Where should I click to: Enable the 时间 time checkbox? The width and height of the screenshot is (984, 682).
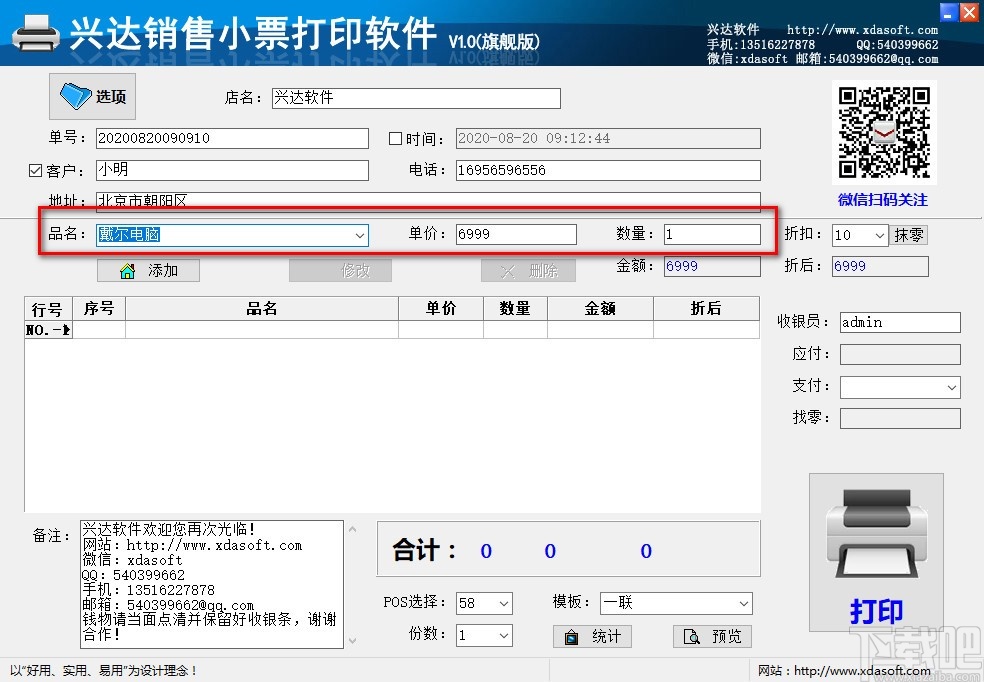[395, 138]
